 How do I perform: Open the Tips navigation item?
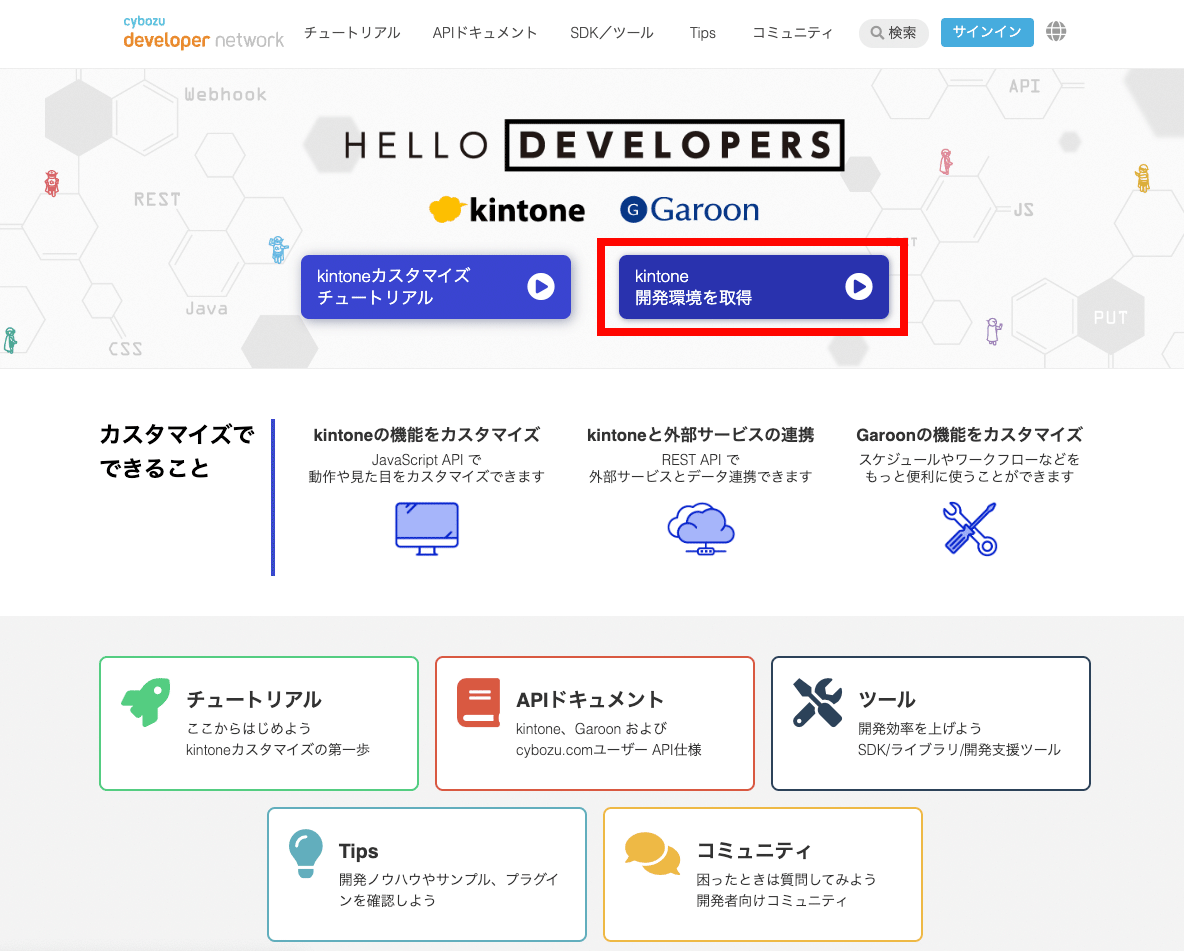pos(702,32)
